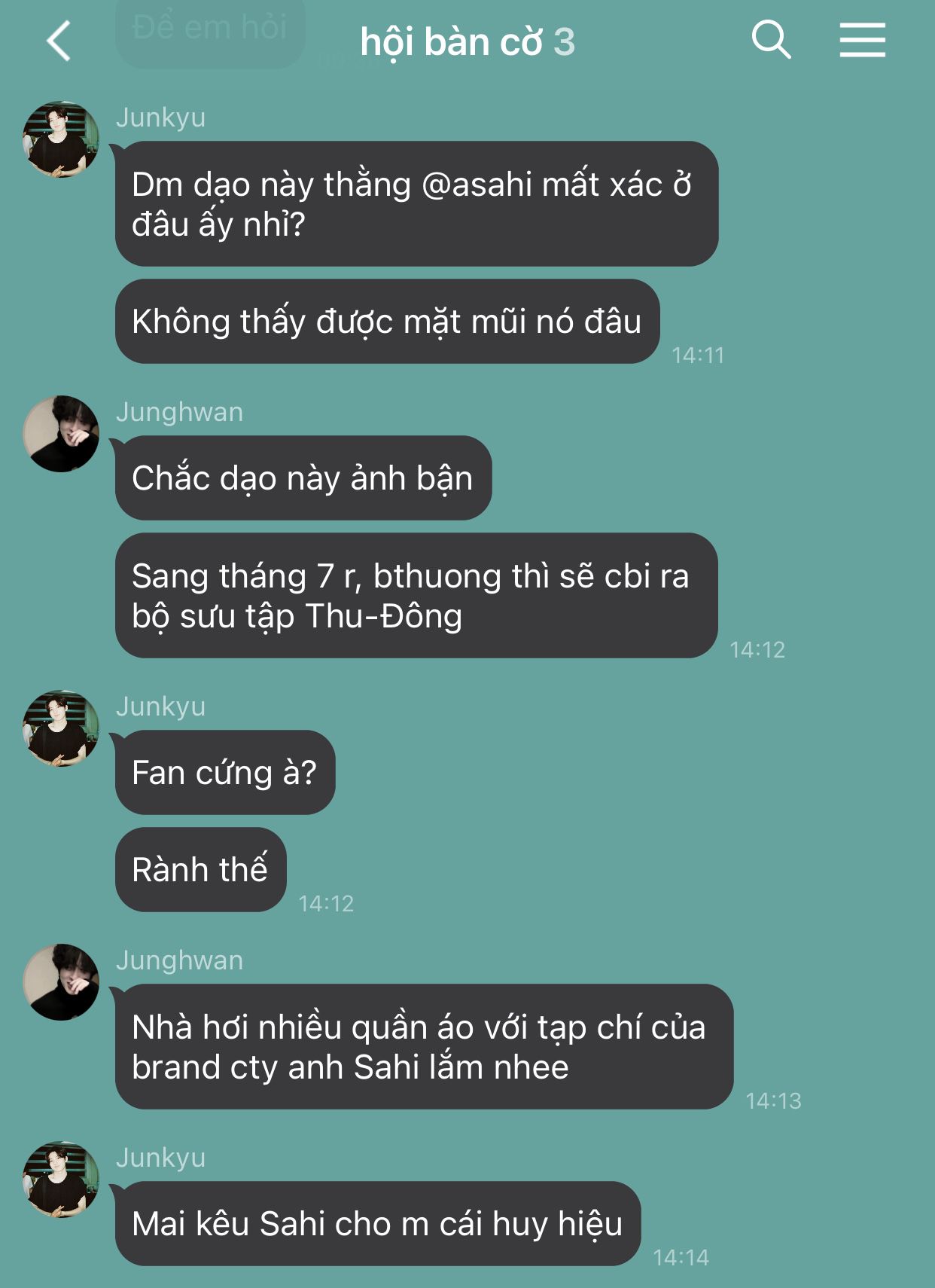Tap the Junkyu sender name at top

(160, 118)
